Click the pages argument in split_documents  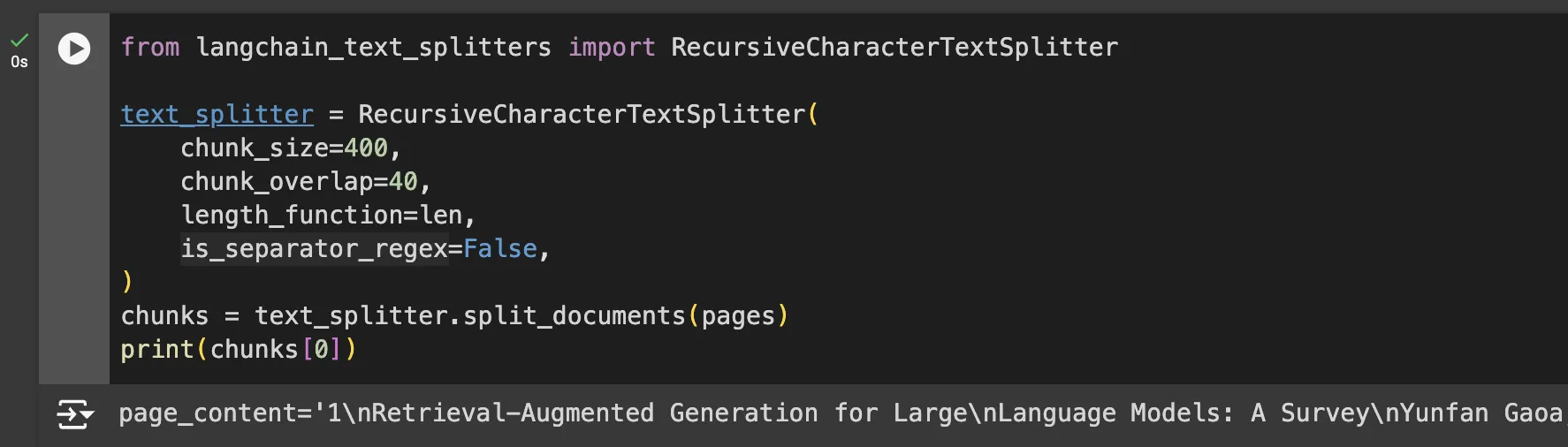pos(738,316)
